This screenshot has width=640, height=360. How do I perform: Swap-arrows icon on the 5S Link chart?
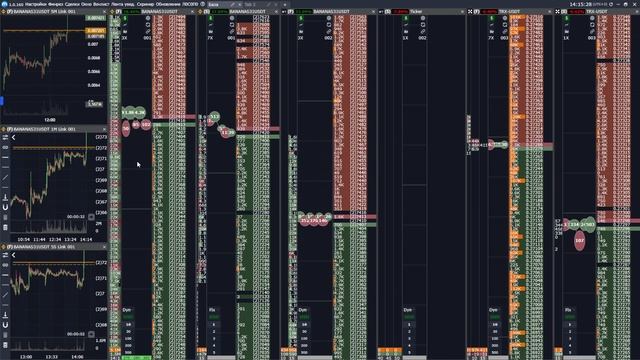coord(5,255)
